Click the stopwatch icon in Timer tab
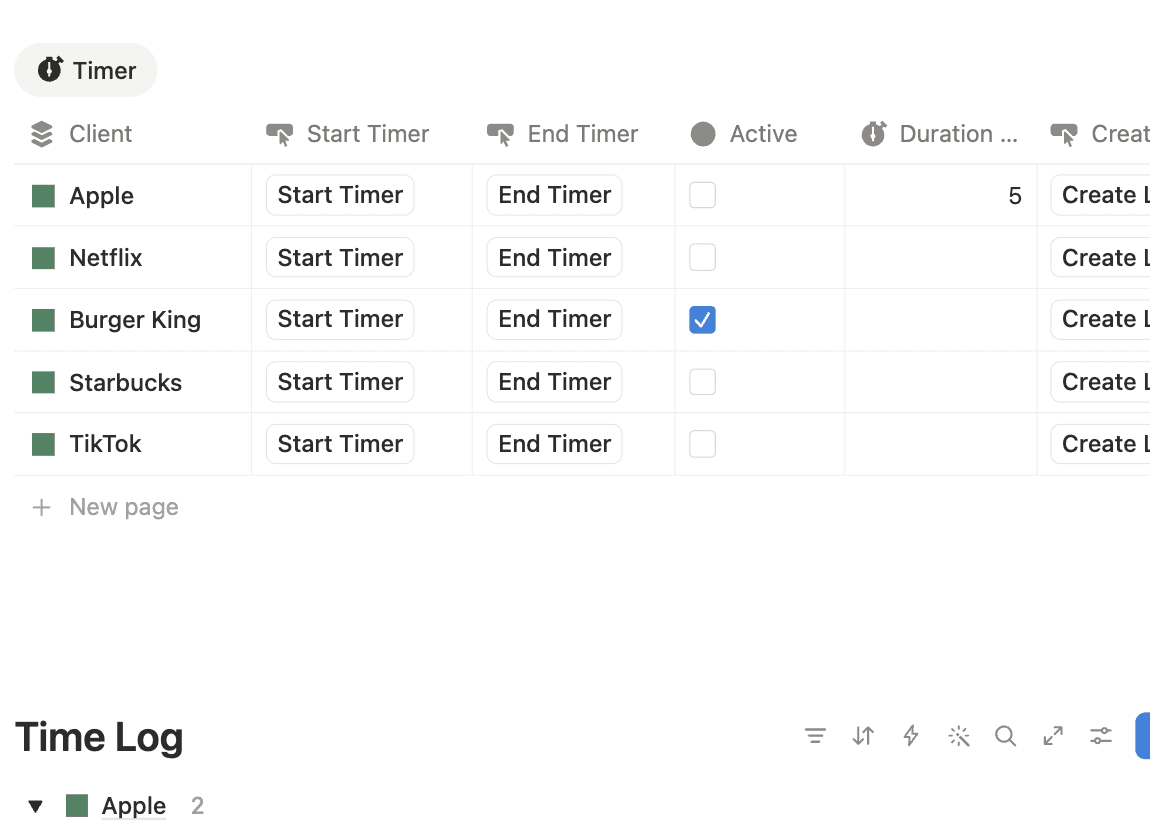 (50, 70)
